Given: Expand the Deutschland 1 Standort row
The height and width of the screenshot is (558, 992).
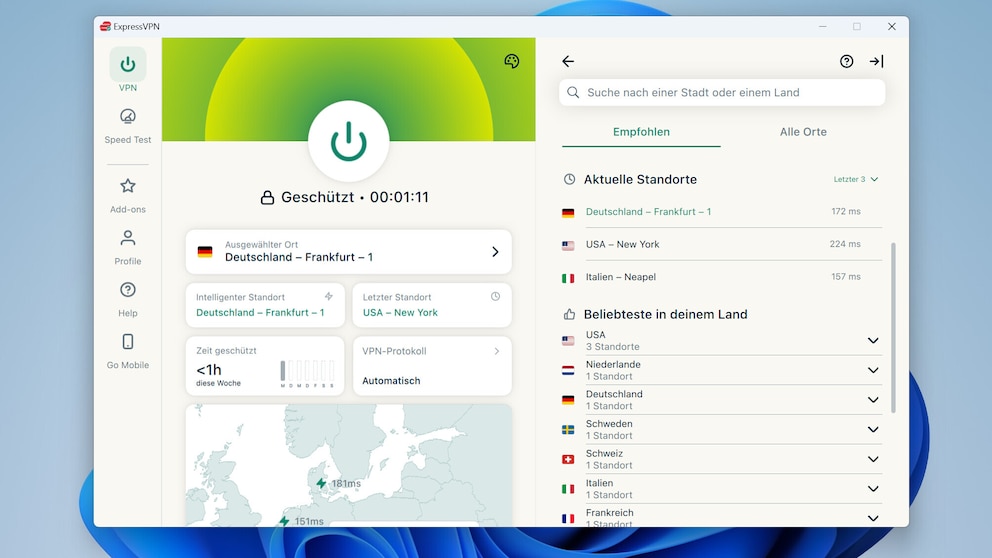Looking at the screenshot, I should (x=722, y=400).
